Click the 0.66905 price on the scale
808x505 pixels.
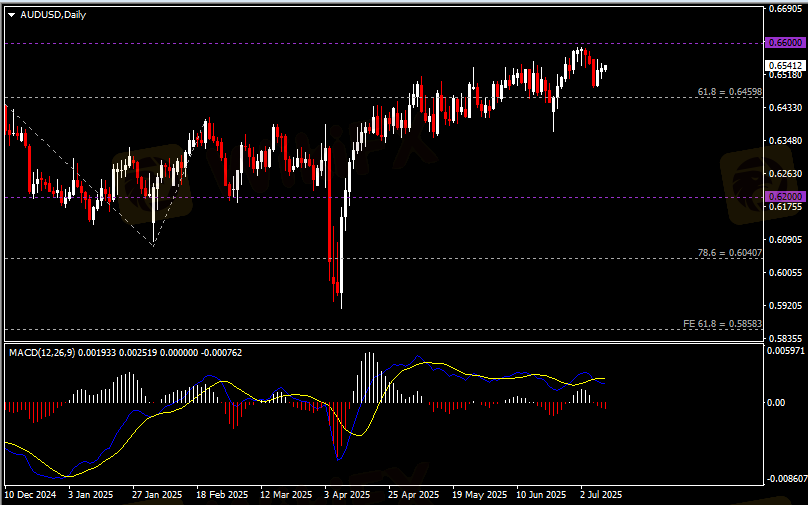click(x=785, y=10)
